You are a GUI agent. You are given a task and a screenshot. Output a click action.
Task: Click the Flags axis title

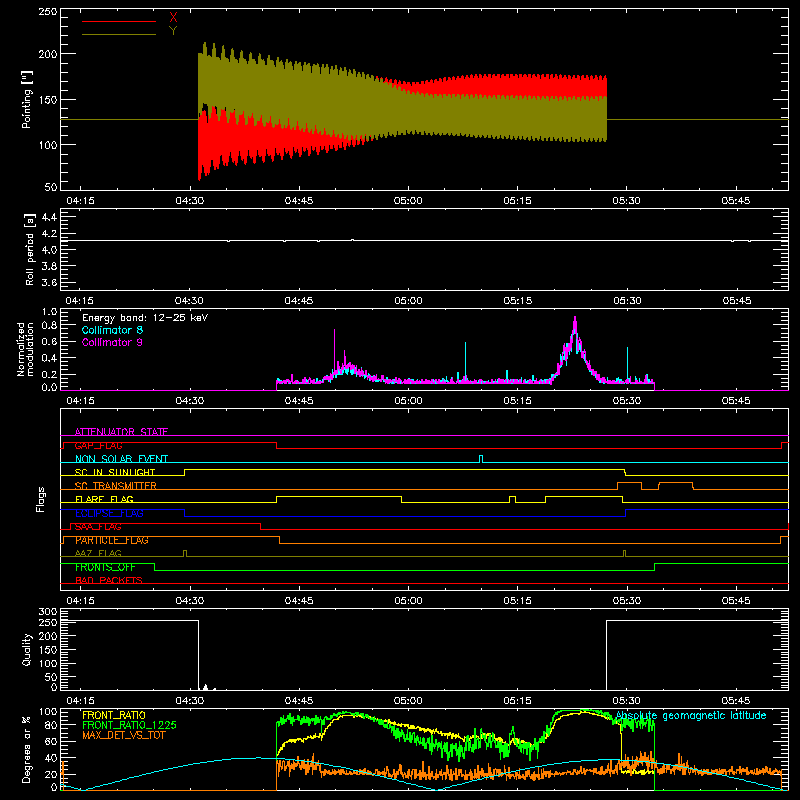click(40, 499)
